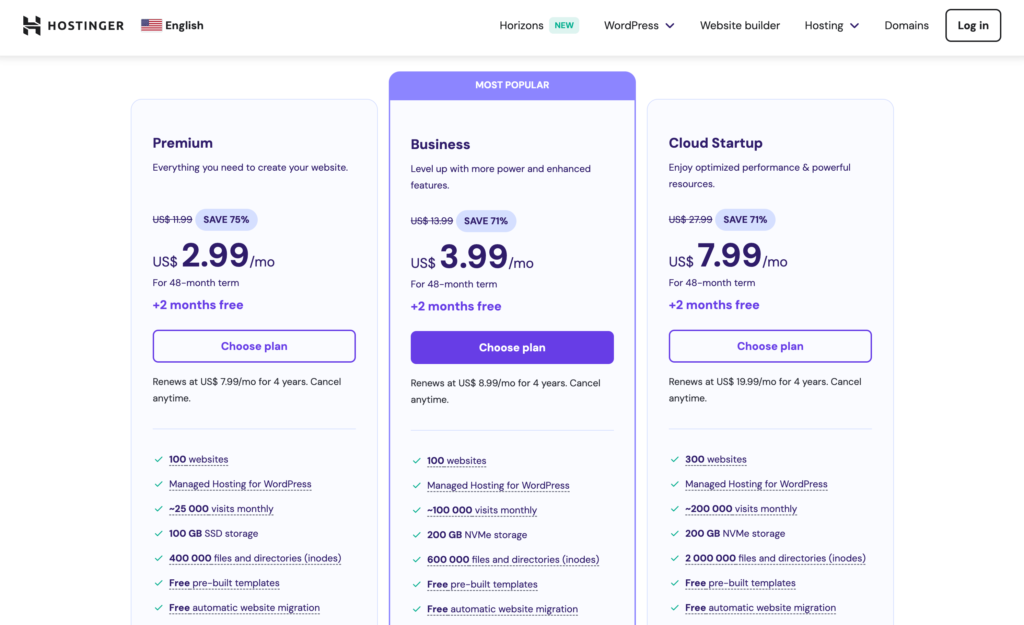Click the Business plan title

point(440,144)
